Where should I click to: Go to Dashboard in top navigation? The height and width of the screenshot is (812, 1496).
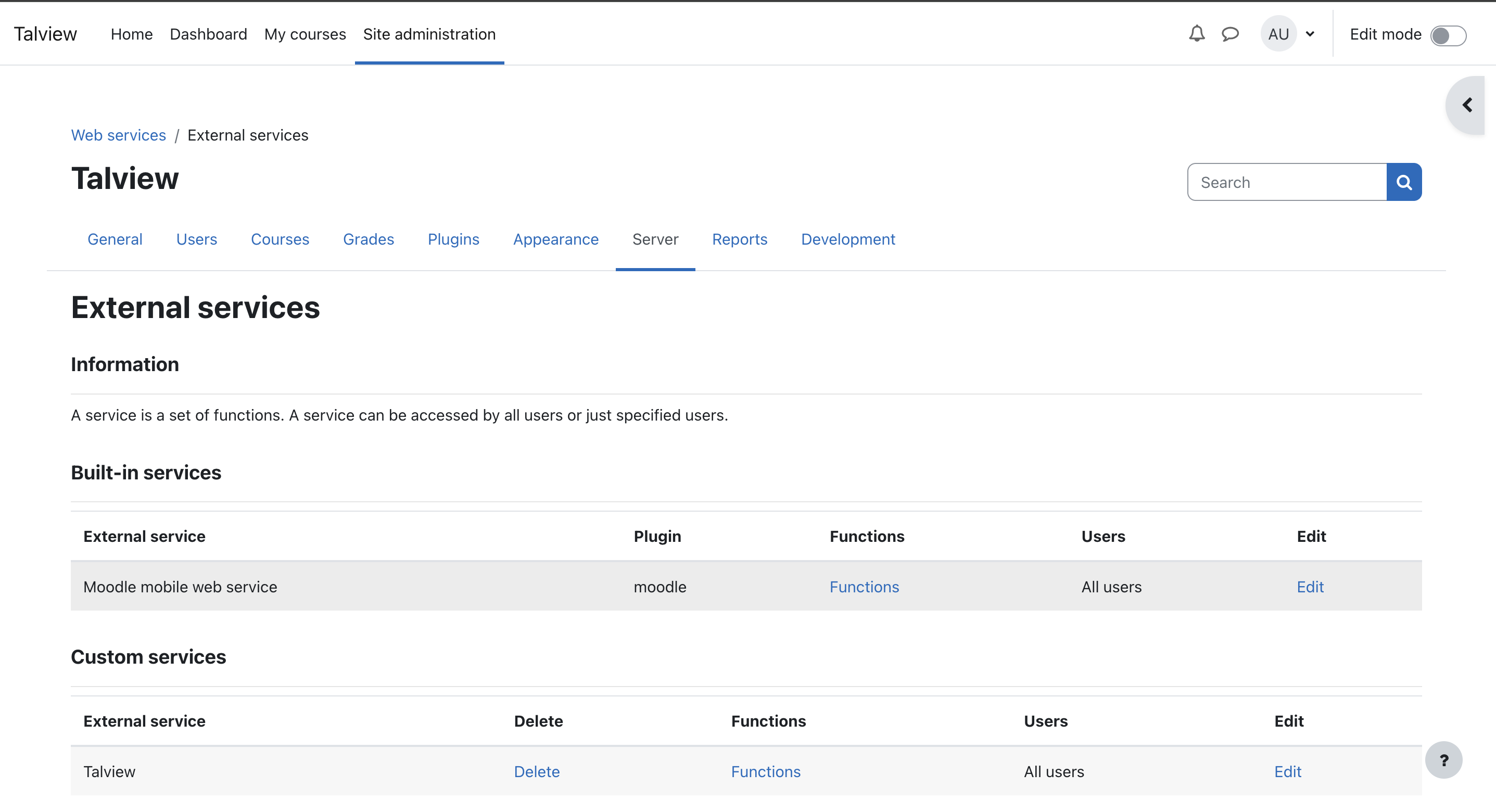(208, 34)
